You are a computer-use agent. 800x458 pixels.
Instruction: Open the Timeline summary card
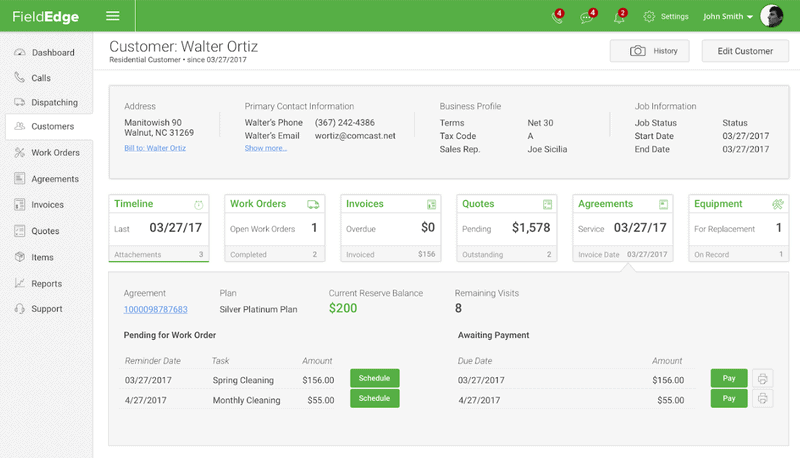(x=159, y=228)
